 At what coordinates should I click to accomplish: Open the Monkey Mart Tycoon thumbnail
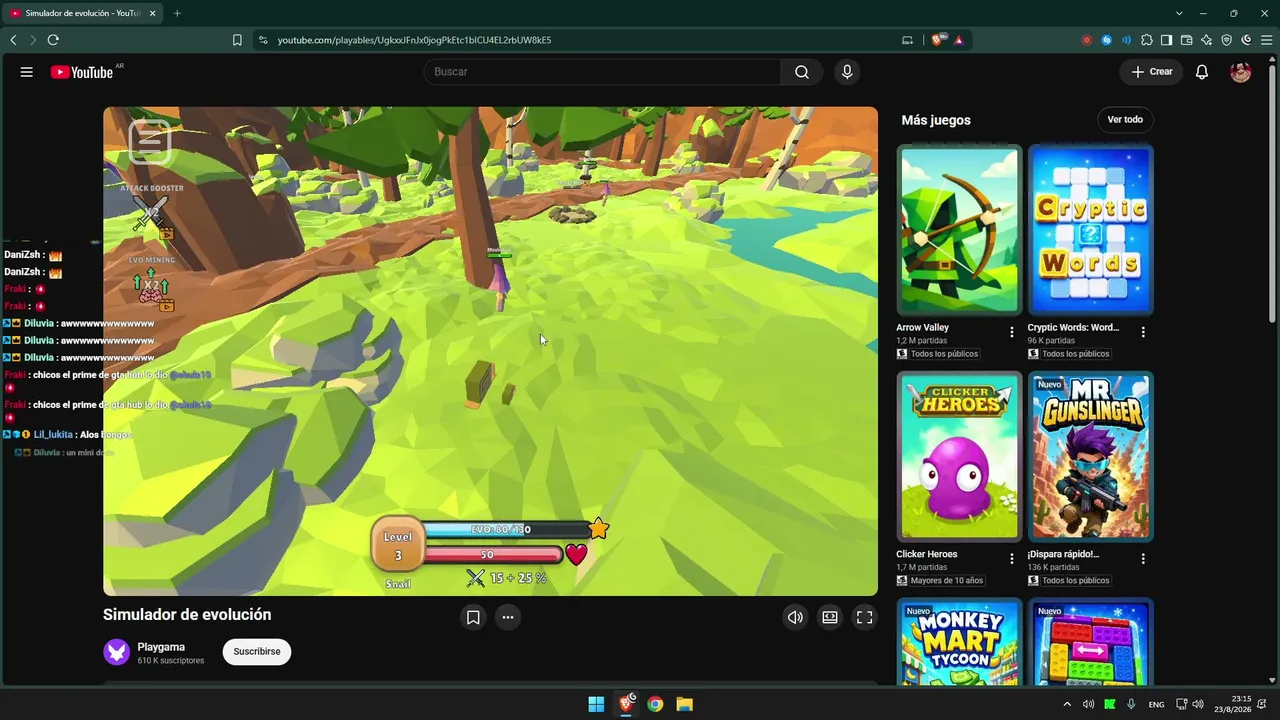960,642
